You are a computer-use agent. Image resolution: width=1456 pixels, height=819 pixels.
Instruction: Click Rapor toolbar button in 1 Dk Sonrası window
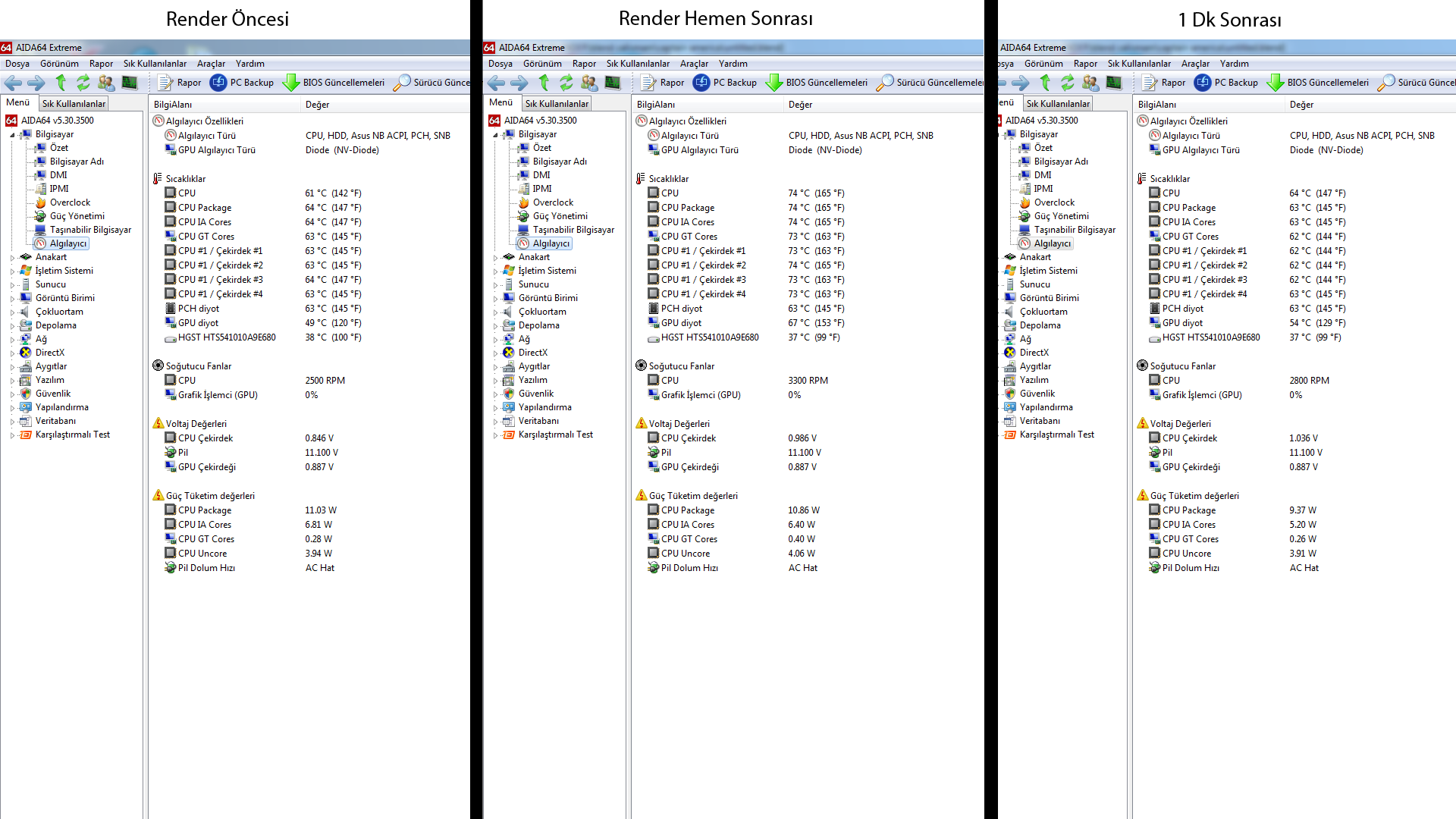1164,83
